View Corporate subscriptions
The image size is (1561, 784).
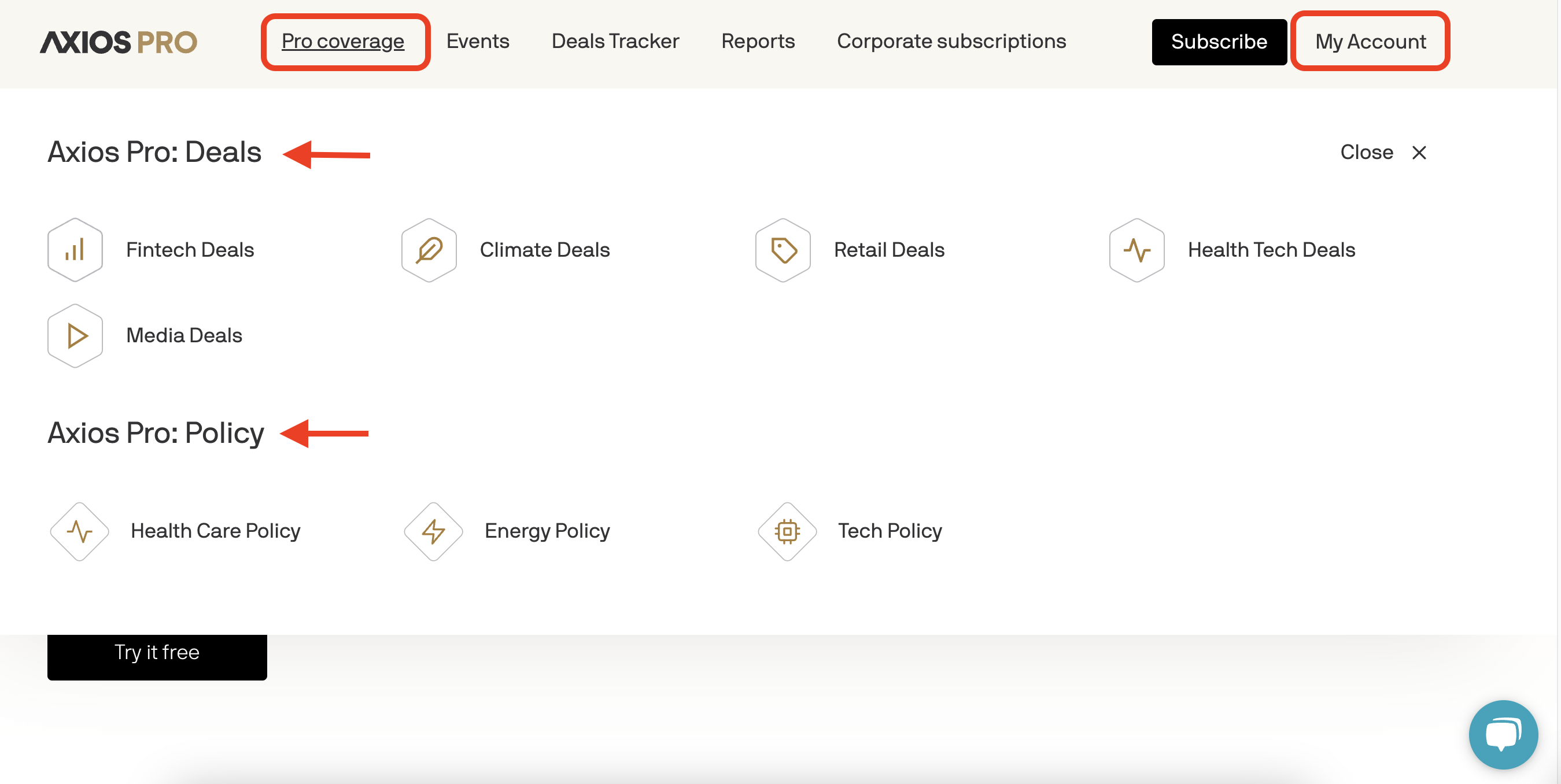pyautogui.click(x=951, y=41)
